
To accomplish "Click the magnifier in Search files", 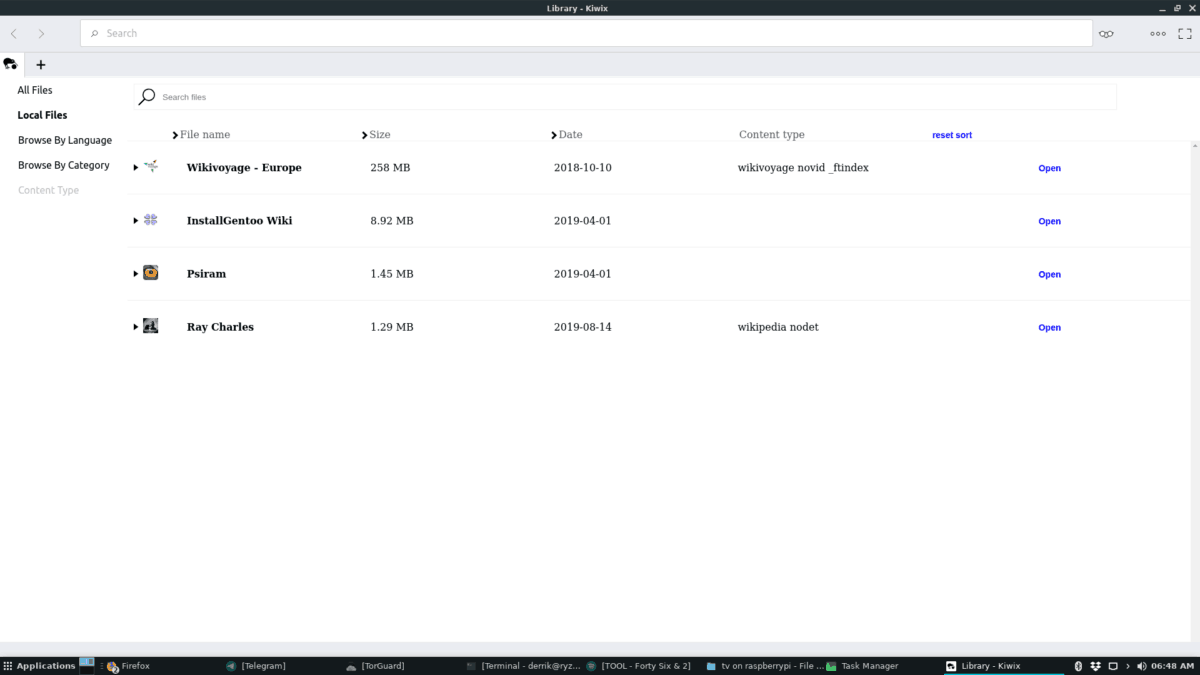I will 147,97.
